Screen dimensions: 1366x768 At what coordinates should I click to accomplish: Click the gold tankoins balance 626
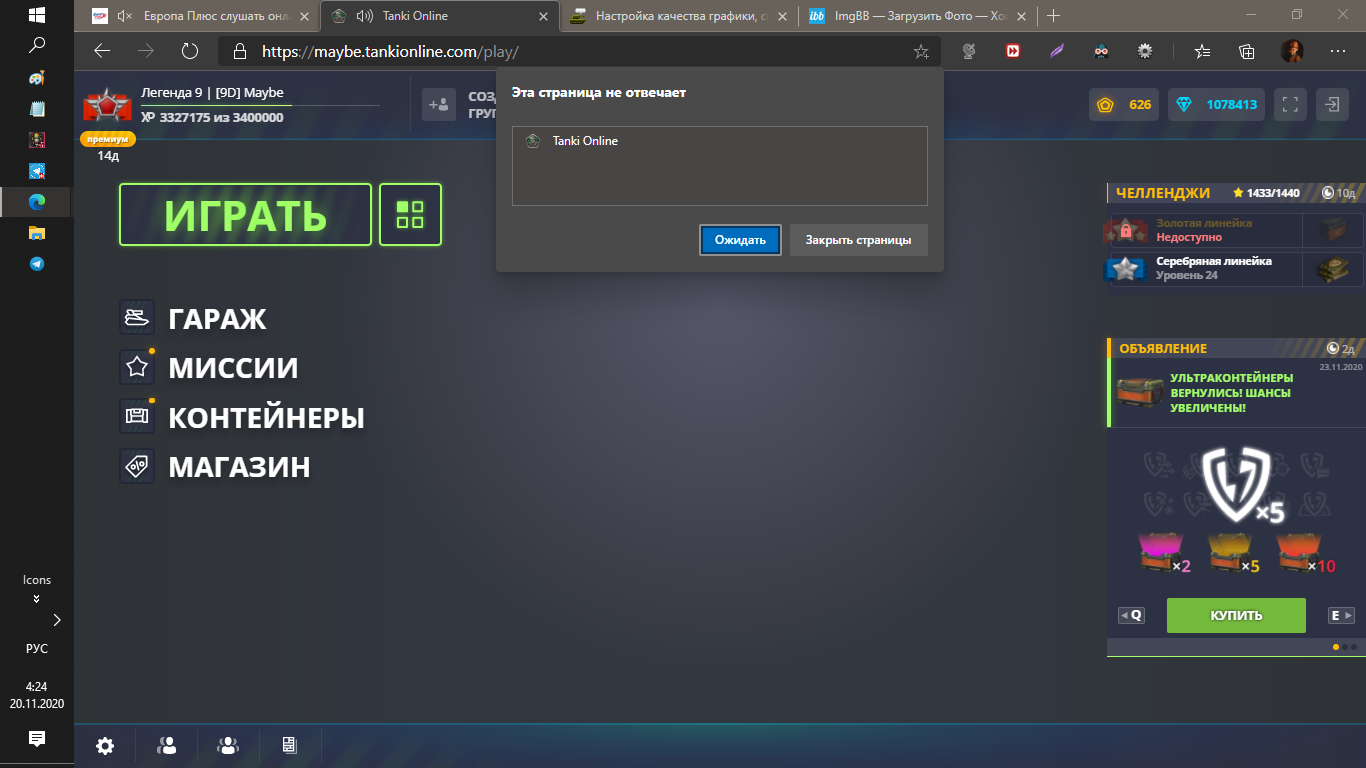[1124, 104]
